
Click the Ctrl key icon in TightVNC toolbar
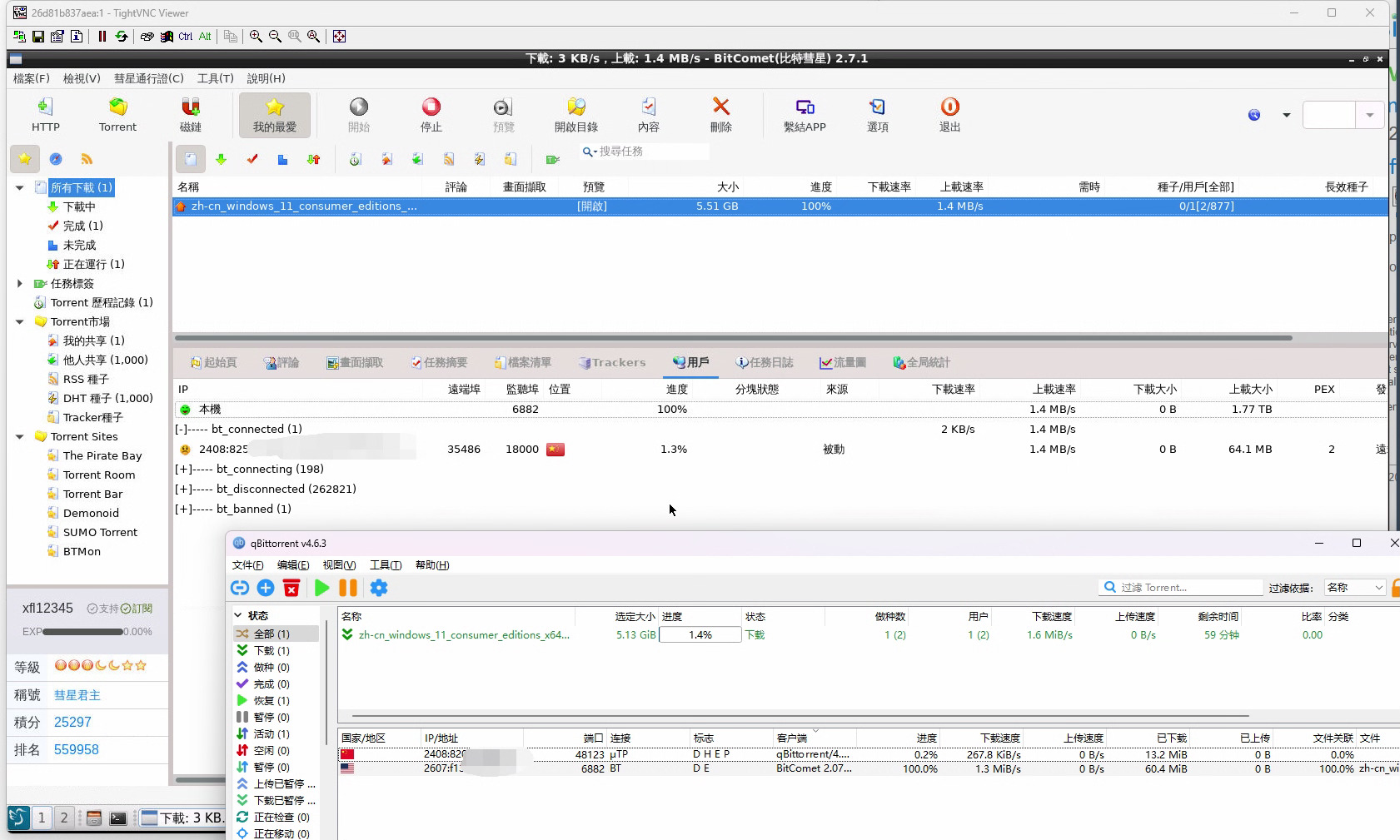[185, 36]
